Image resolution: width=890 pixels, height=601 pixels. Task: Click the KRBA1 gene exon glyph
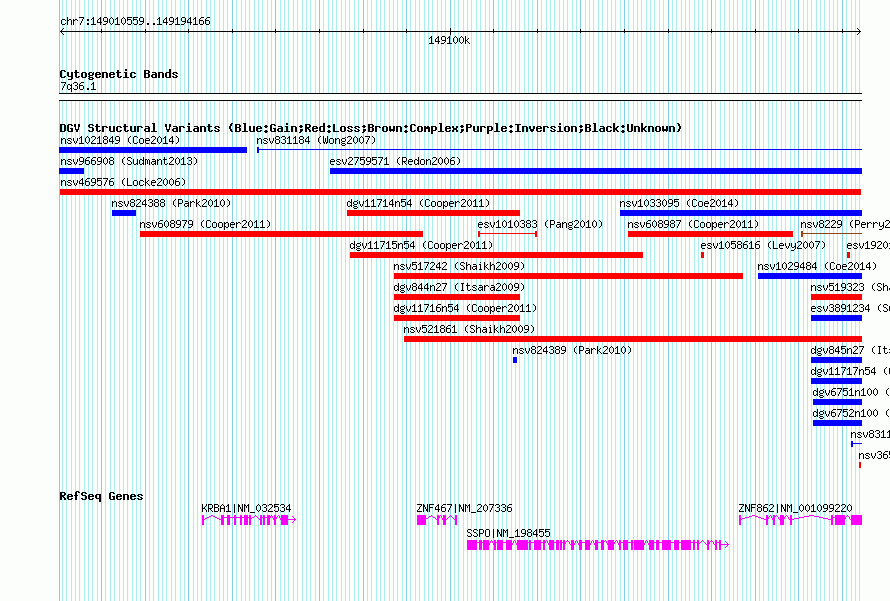tap(249, 520)
